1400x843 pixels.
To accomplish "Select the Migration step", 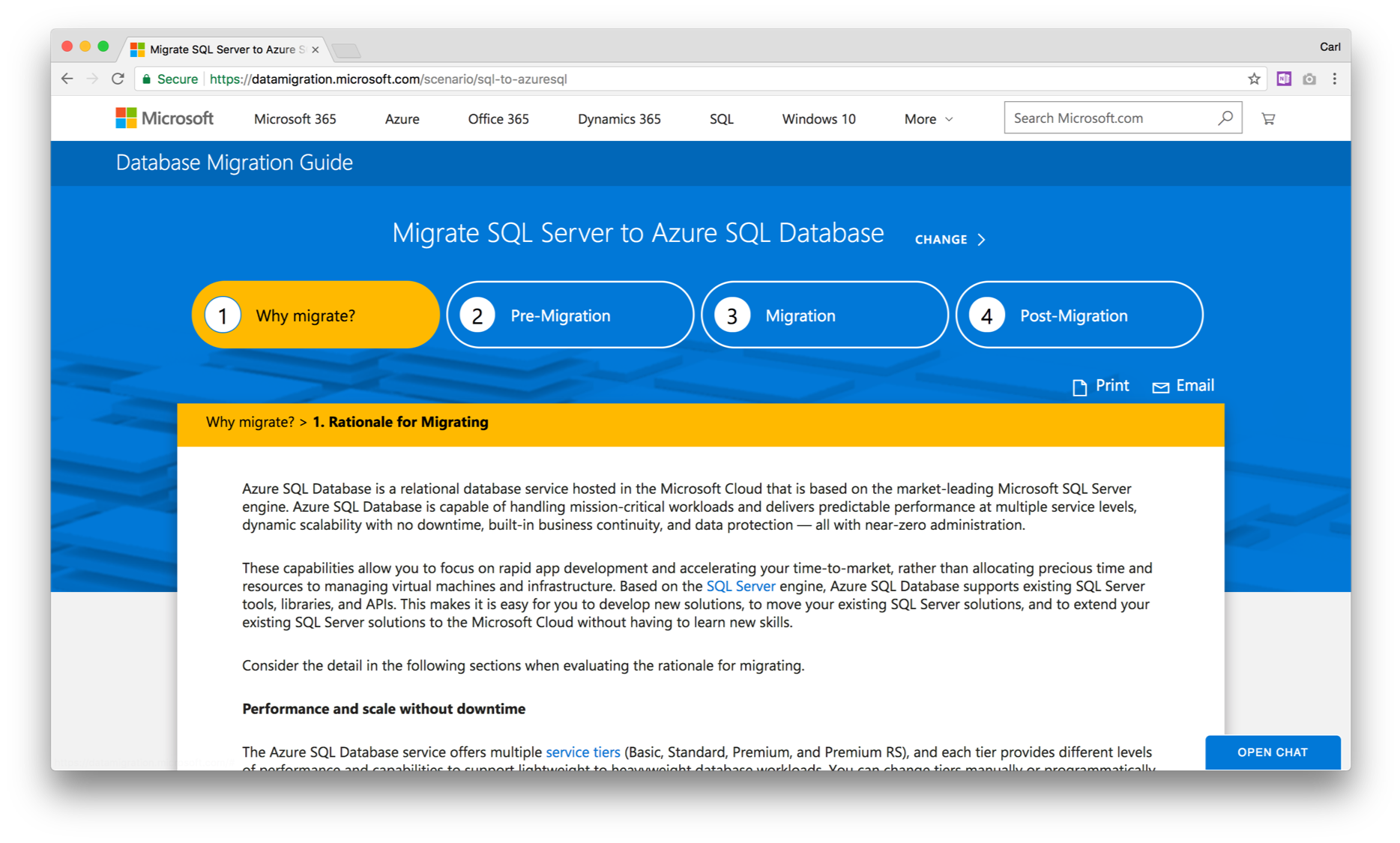I will click(x=824, y=315).
